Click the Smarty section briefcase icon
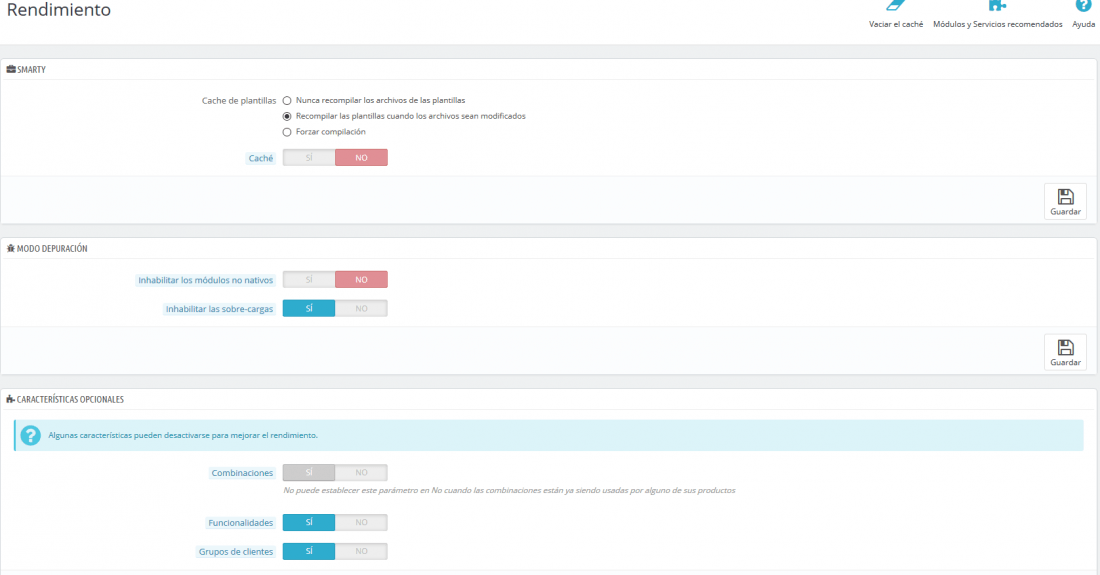This screenshot has height=575, width=1100. pos(11,69)
